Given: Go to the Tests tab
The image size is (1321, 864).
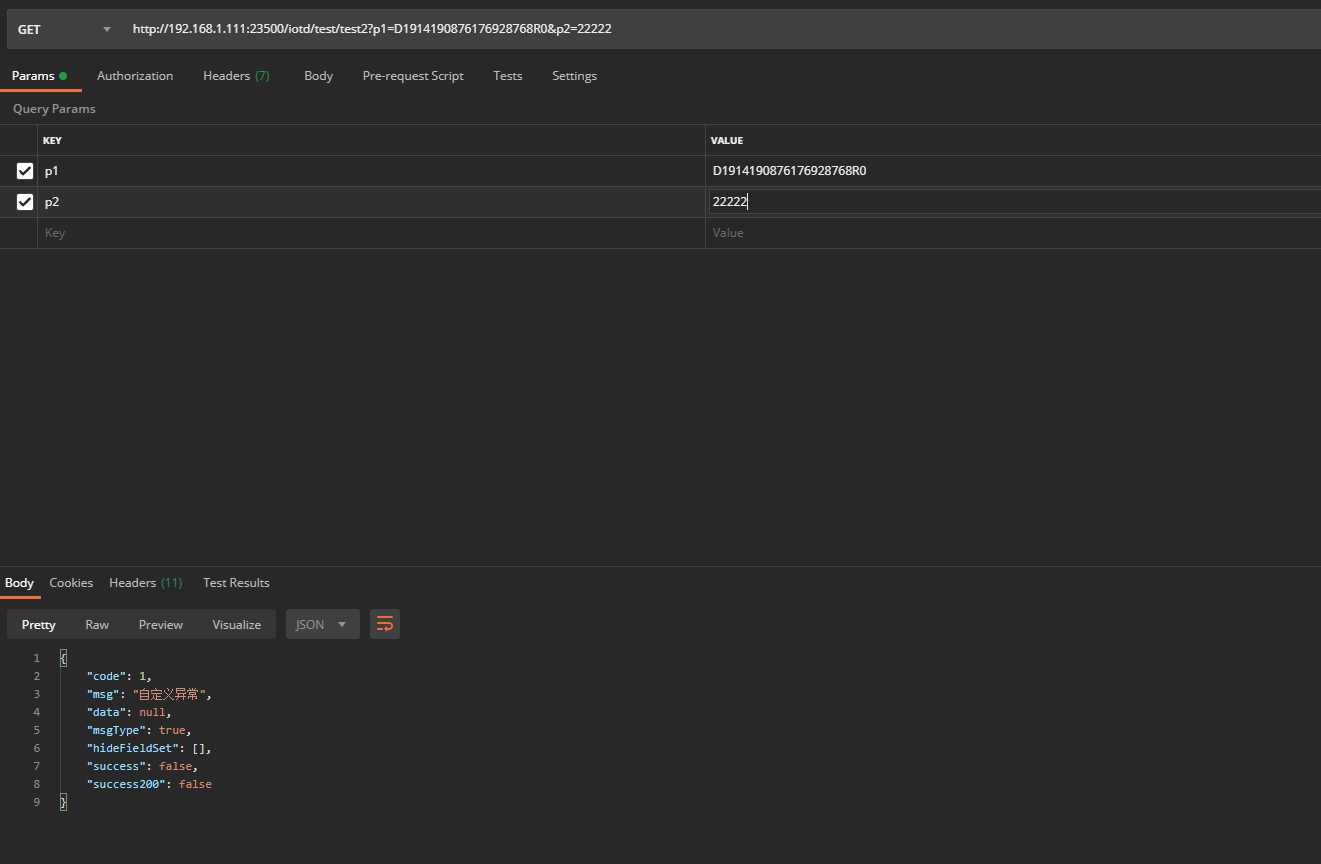Looking at the screenshot, I should click(x=507, y=76).
